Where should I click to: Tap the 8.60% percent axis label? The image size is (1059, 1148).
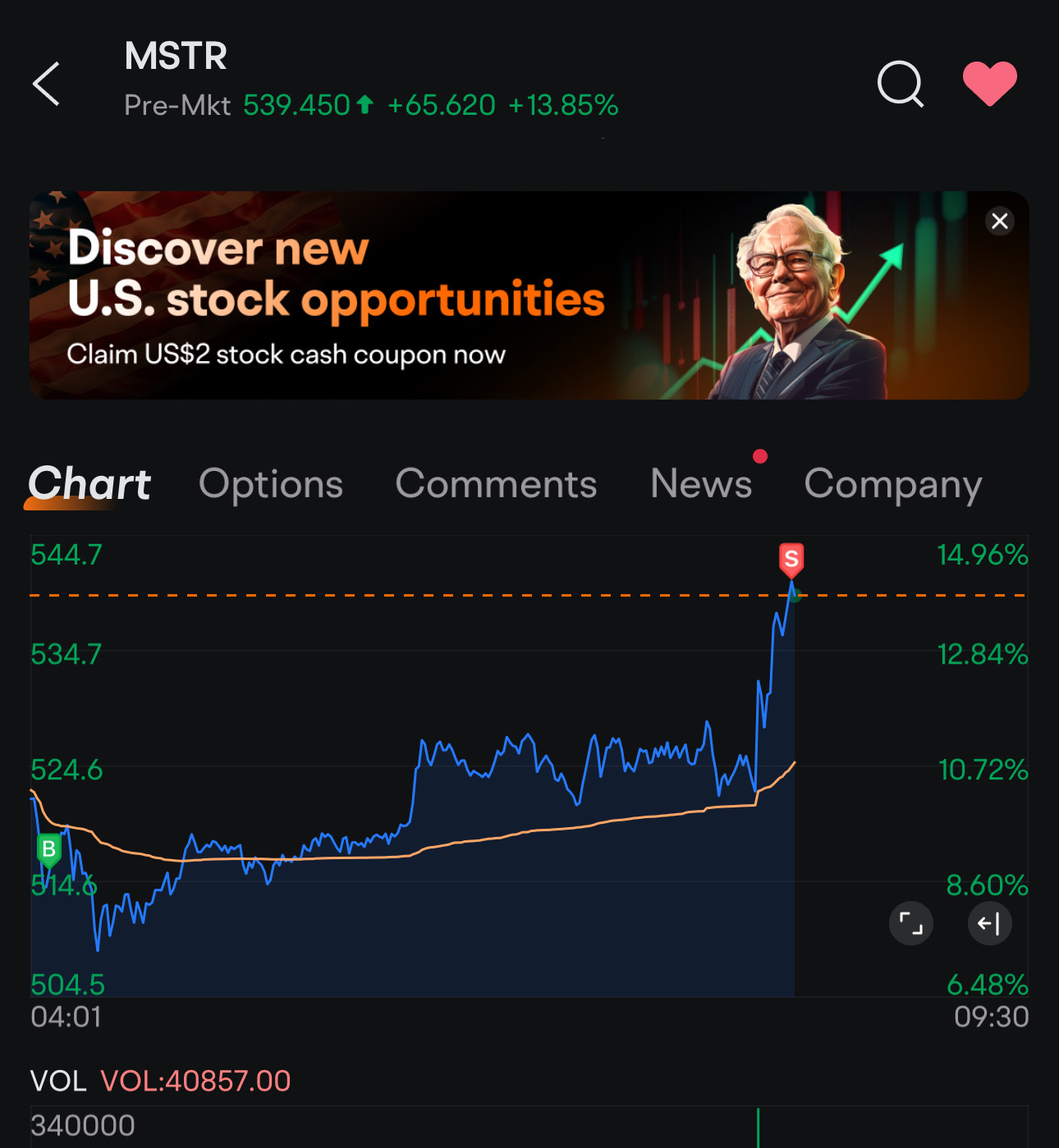click(x=988, y=885)
